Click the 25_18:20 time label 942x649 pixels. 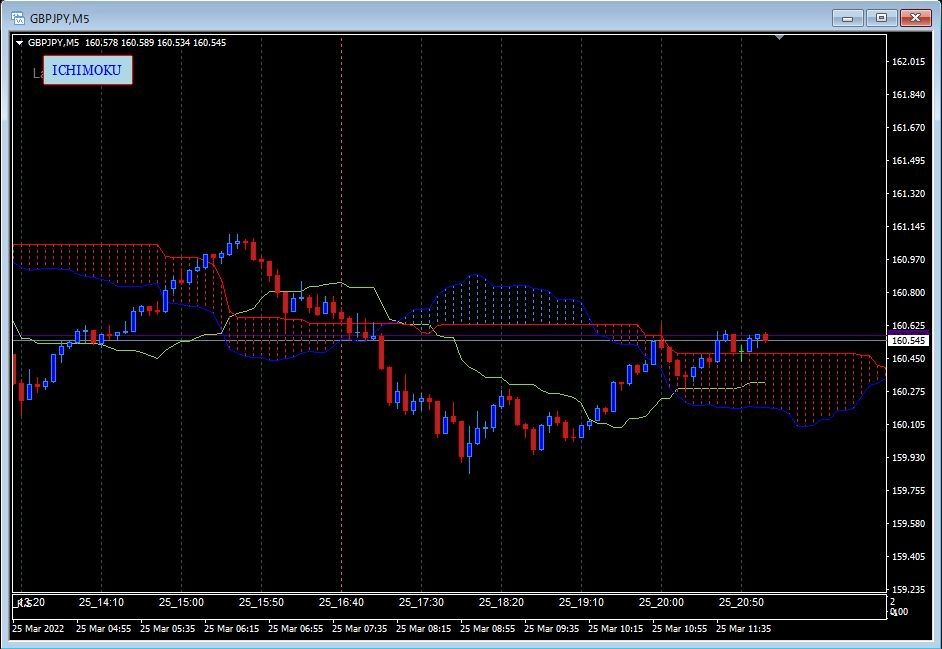coord(501,602)
